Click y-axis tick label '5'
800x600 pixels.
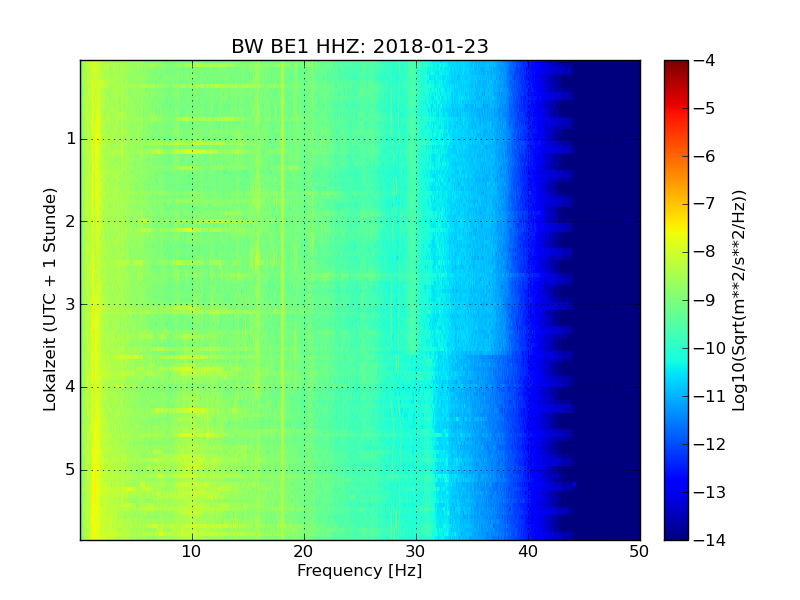(x=71, y=470)
